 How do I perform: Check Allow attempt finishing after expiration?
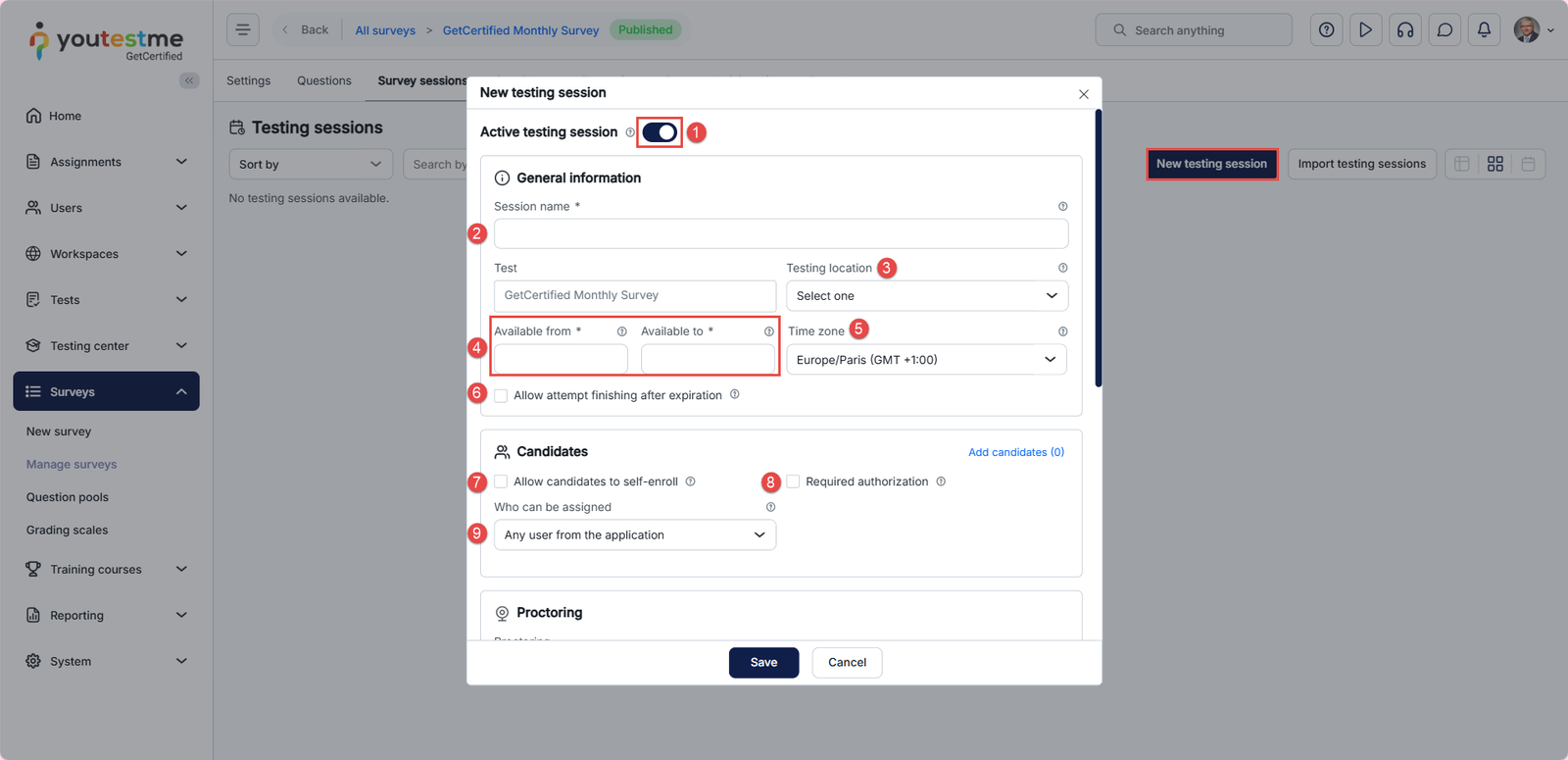[x=501, y=395]
